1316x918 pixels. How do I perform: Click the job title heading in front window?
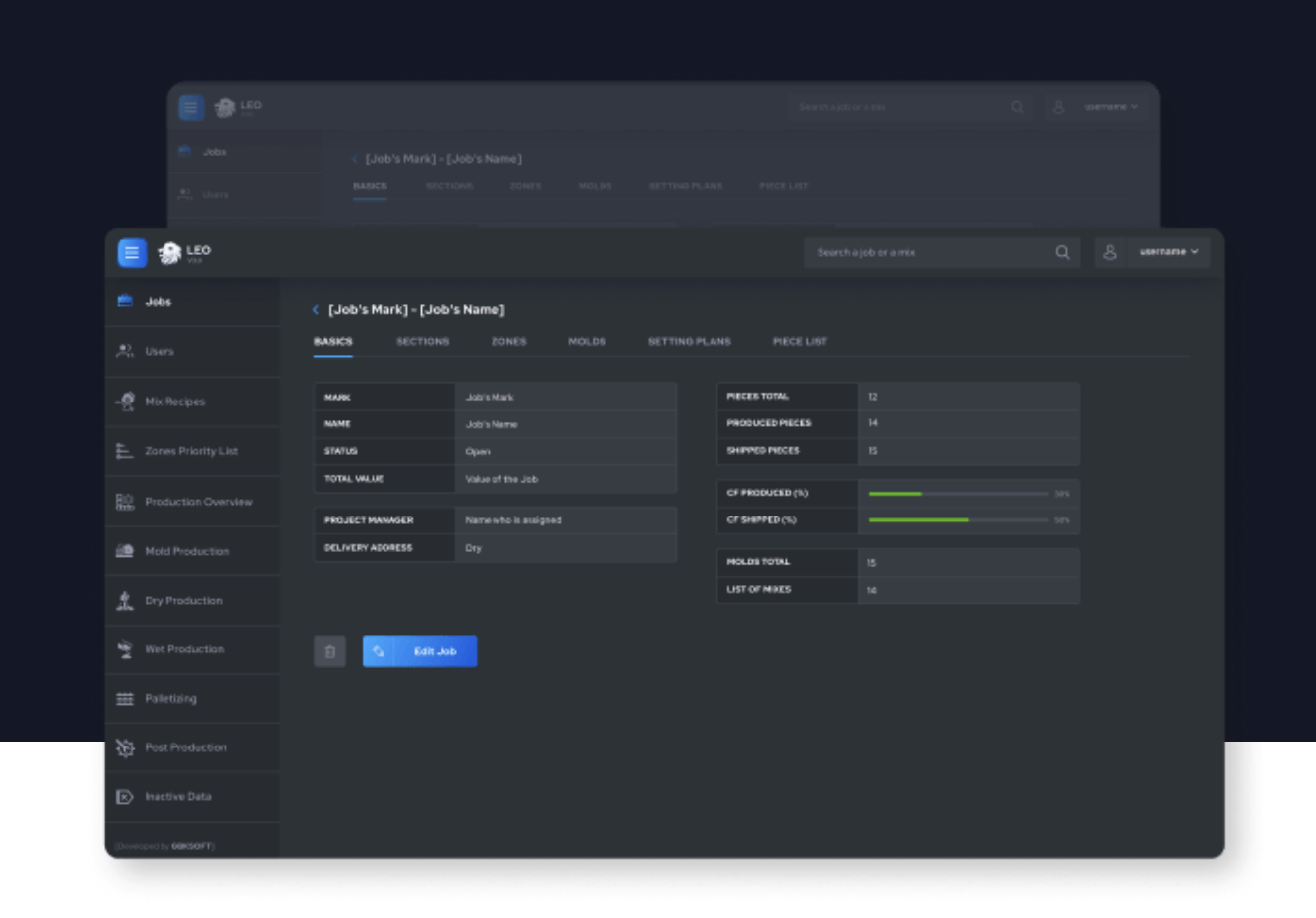tap(416, 310)
